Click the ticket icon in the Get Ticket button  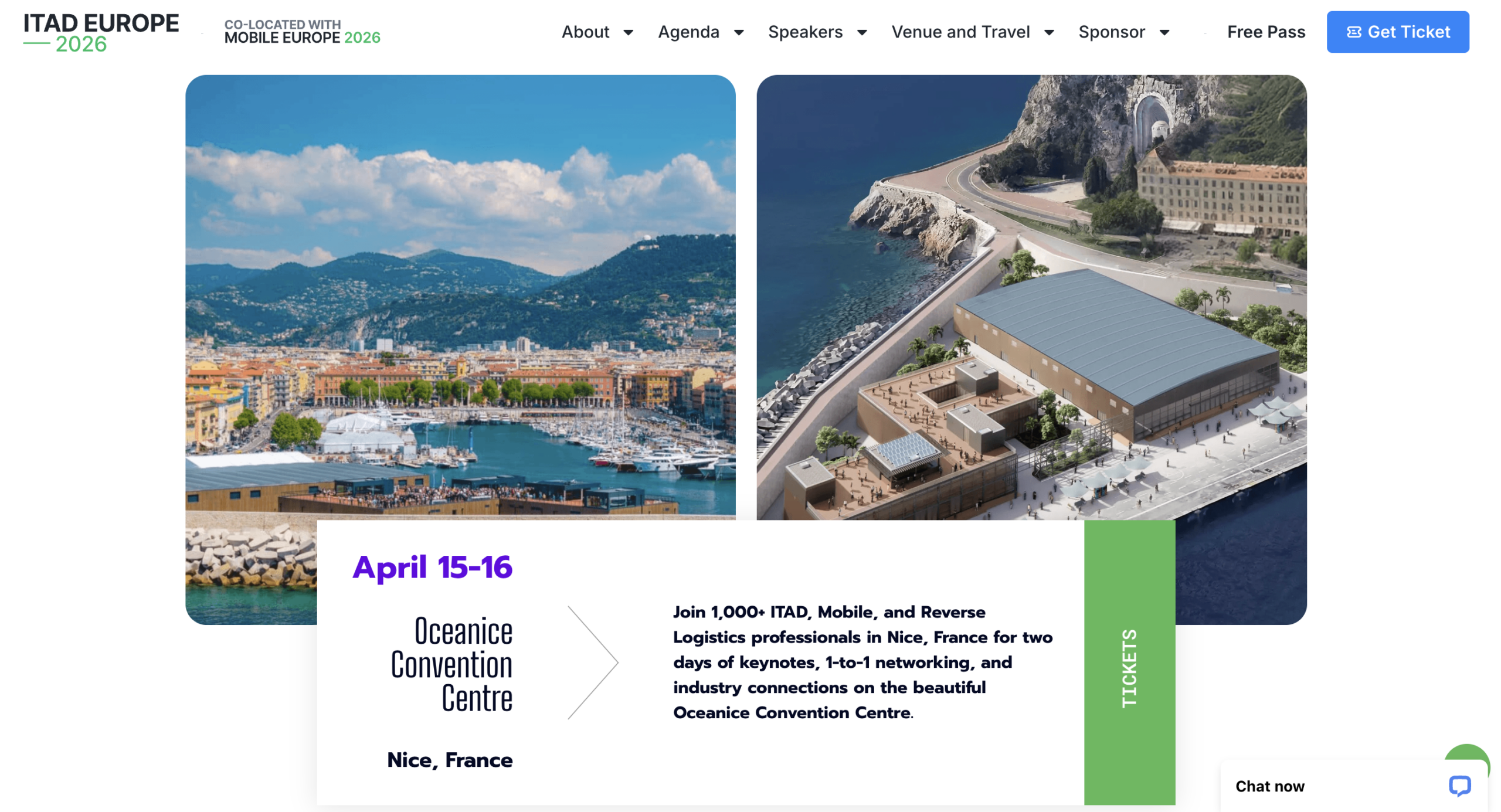[1353, 32]
